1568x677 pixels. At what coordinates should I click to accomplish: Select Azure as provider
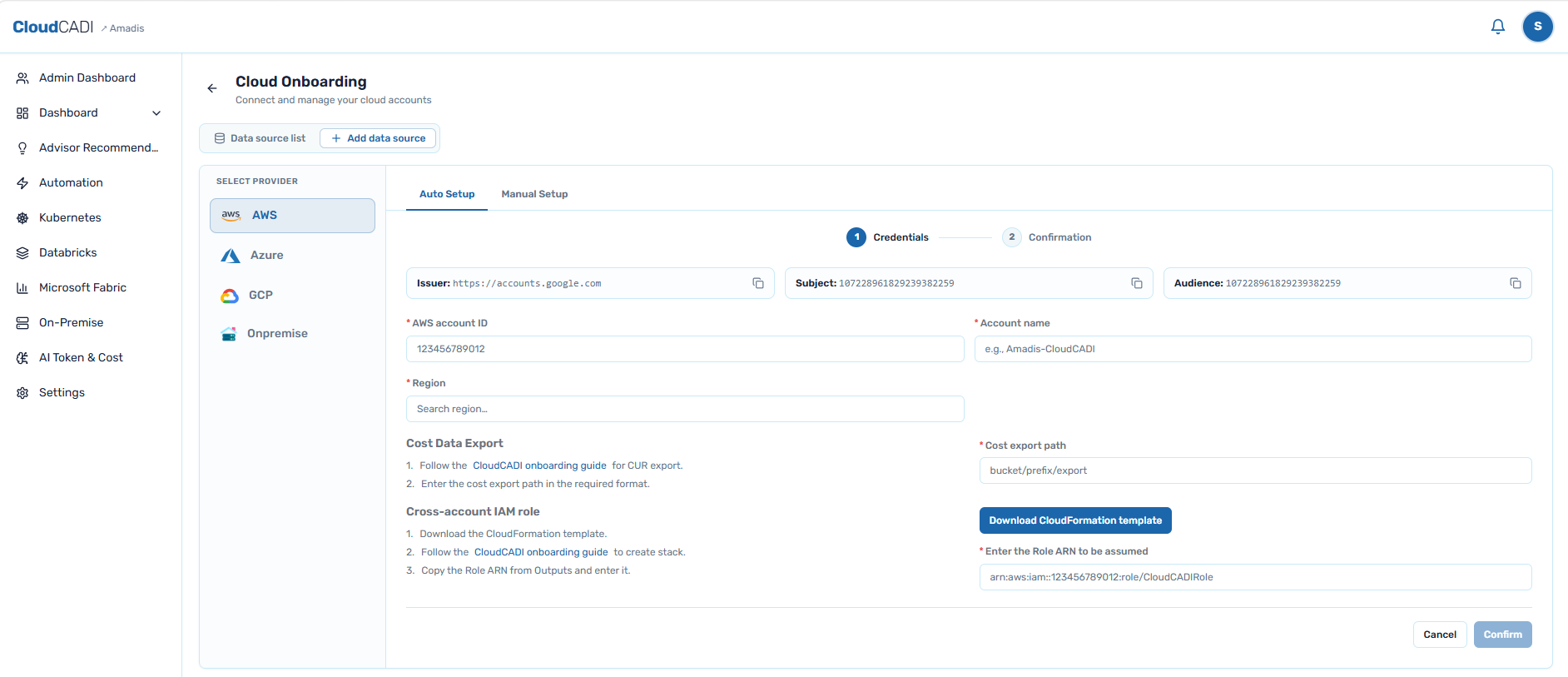(x=292, y=255)
